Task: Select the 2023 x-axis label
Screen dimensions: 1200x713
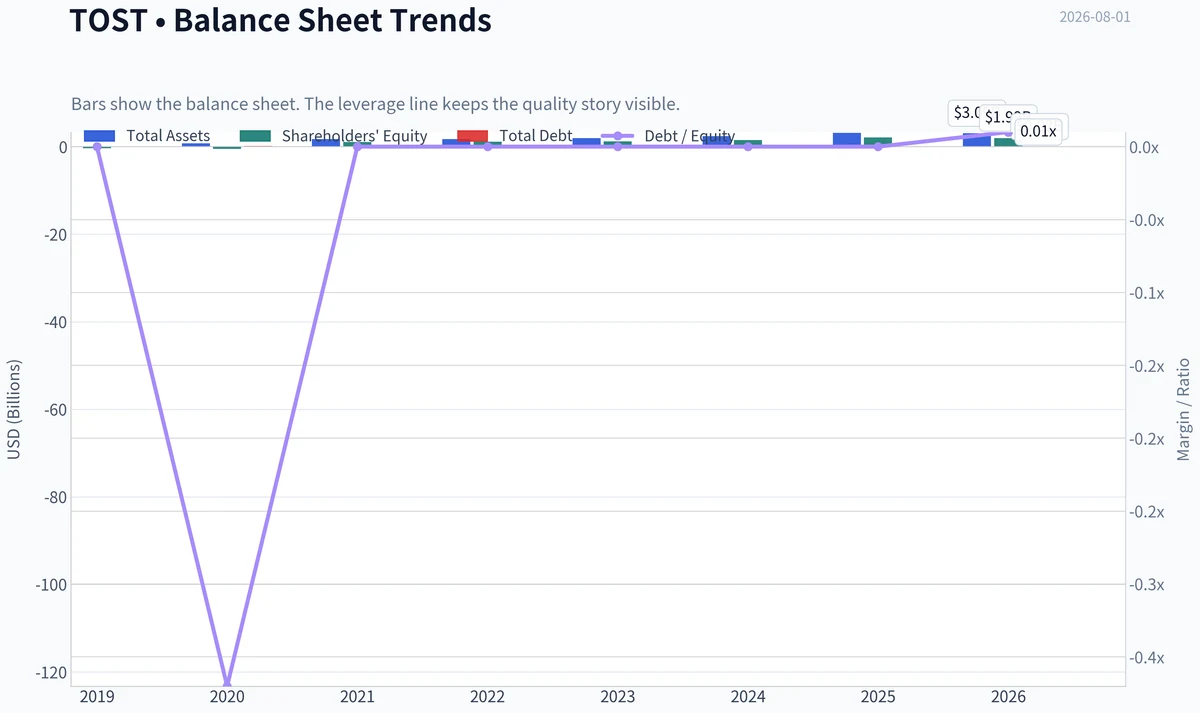Action: (x=618, y=697)
